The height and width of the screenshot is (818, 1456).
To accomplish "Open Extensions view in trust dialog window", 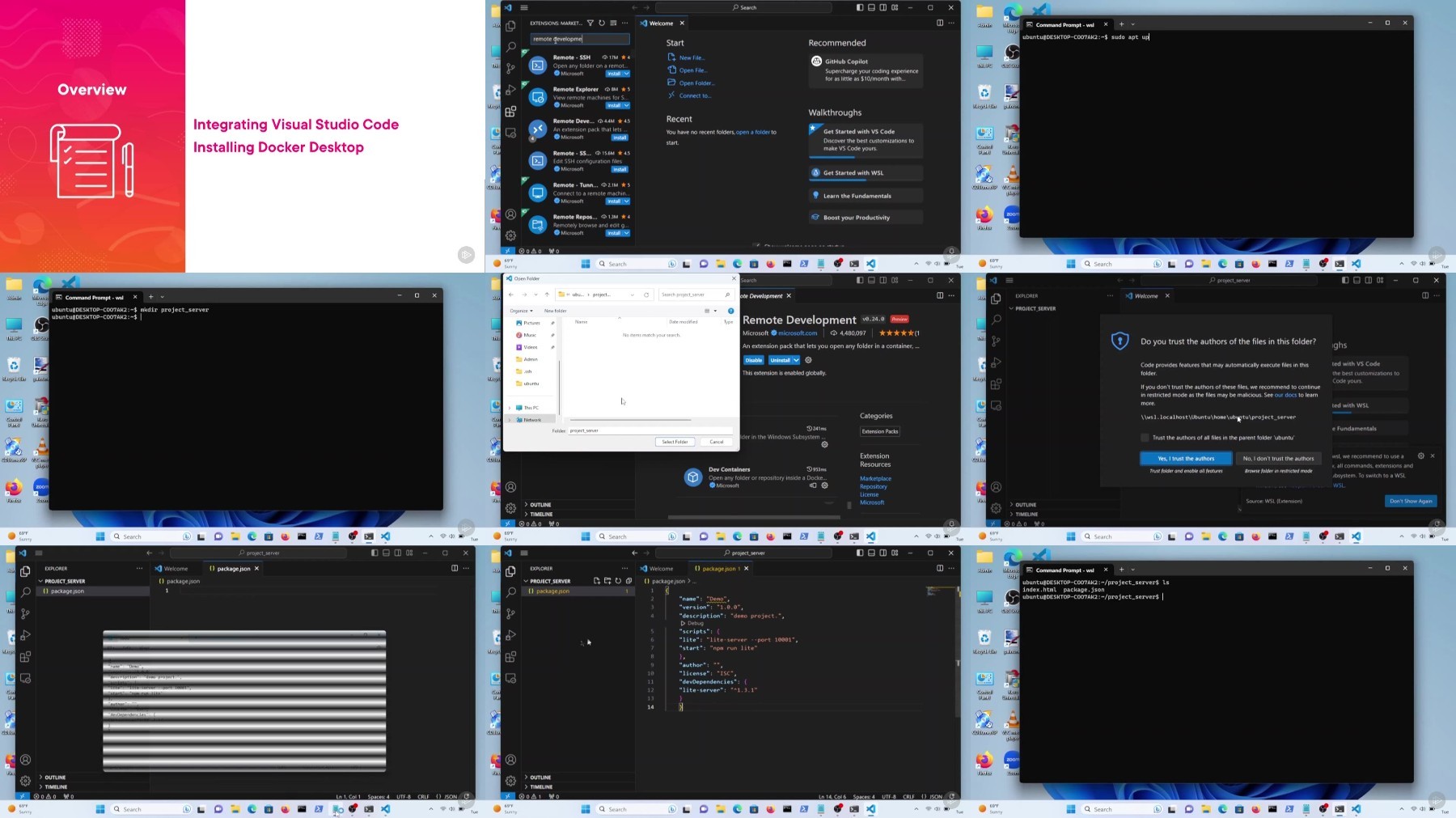I will tap(996, 384).
